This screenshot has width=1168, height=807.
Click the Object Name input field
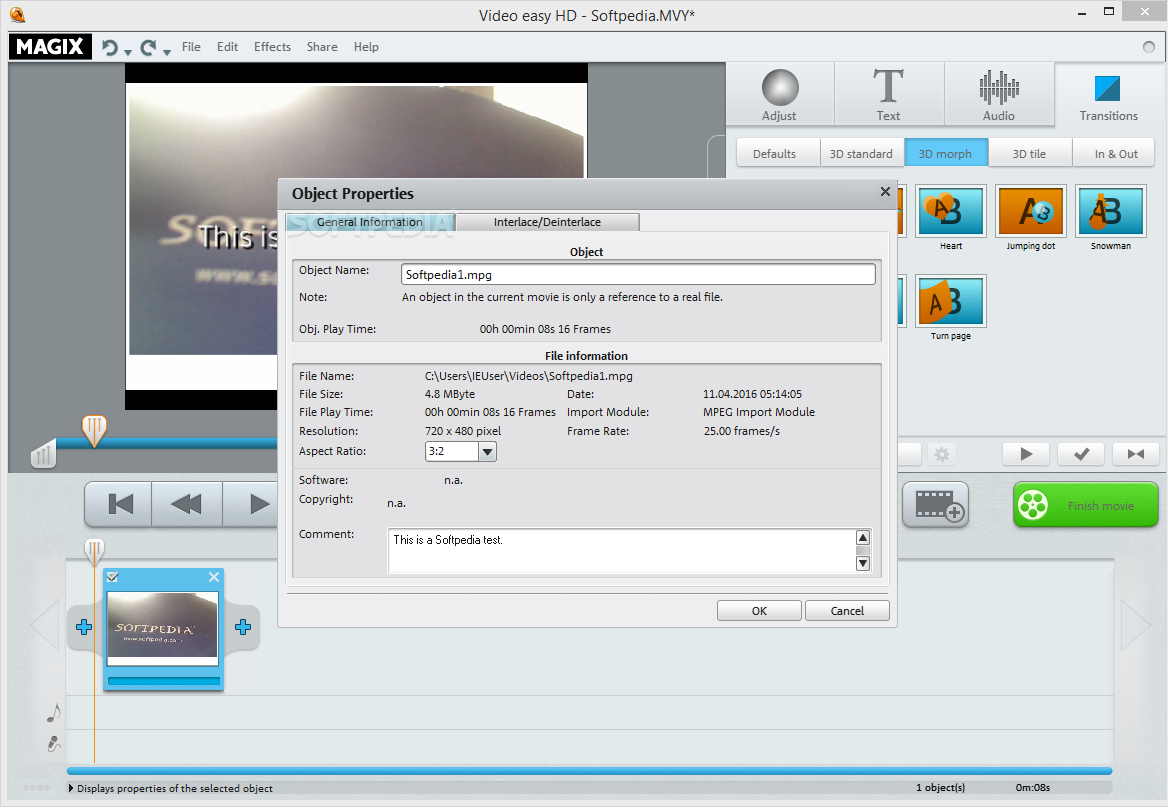pos(638,274)
